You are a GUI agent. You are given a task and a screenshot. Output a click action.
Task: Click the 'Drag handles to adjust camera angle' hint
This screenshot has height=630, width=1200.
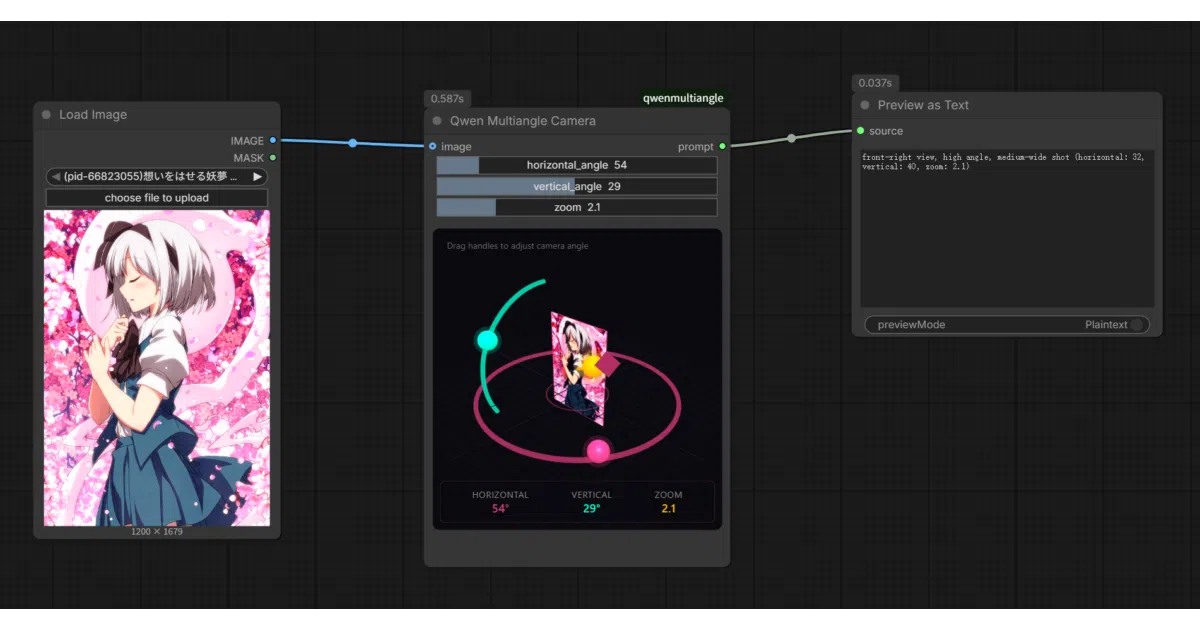click(517, 246)
